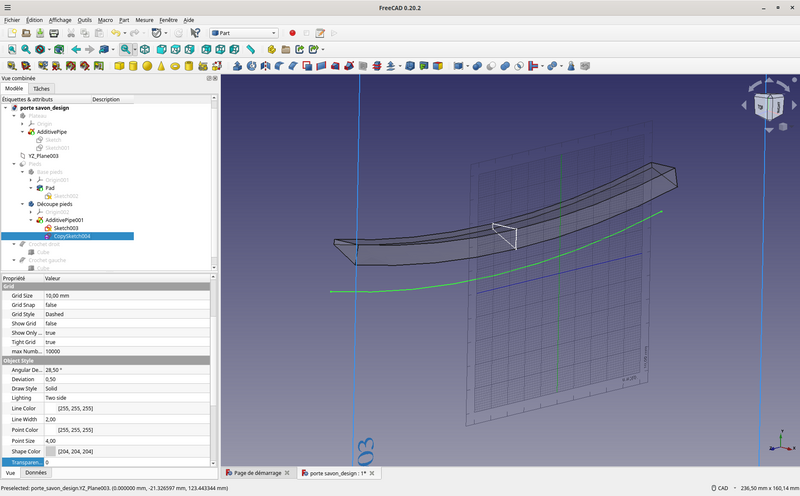The height and width of the screenshot is (496, 800).
Task: Click the red macro record button
Action: point(292,33)
